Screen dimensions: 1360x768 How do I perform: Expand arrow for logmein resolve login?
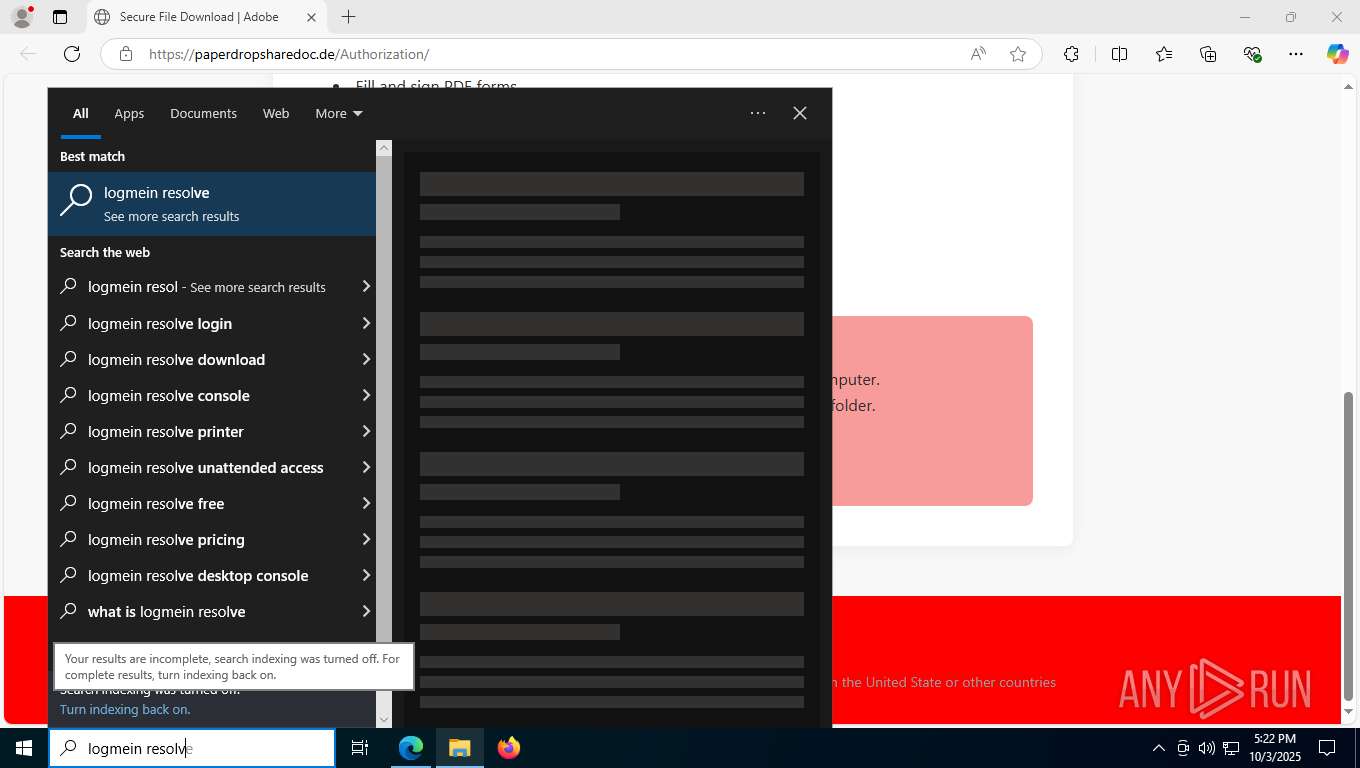(366, 323)
